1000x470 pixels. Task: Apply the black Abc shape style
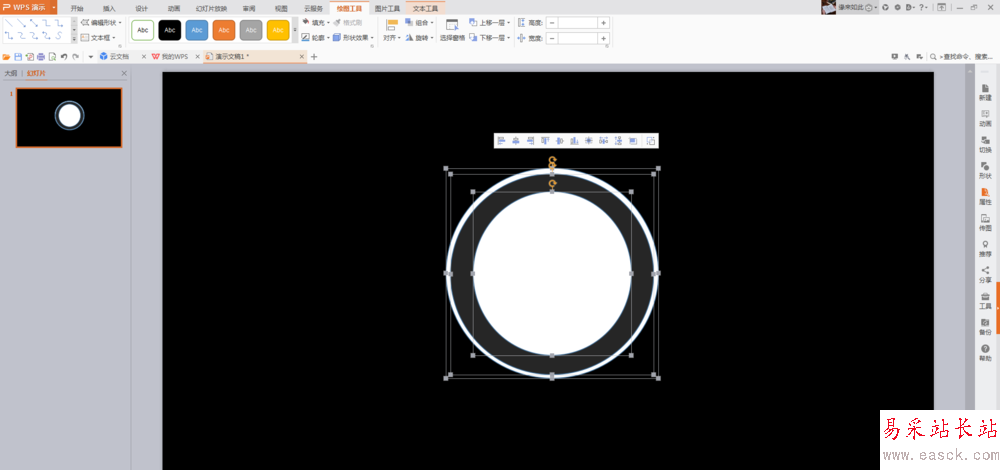(170, 30)
